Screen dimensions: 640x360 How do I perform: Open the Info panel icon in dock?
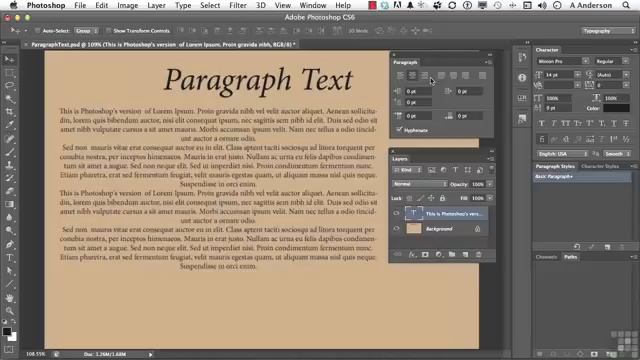click(522, 78)
